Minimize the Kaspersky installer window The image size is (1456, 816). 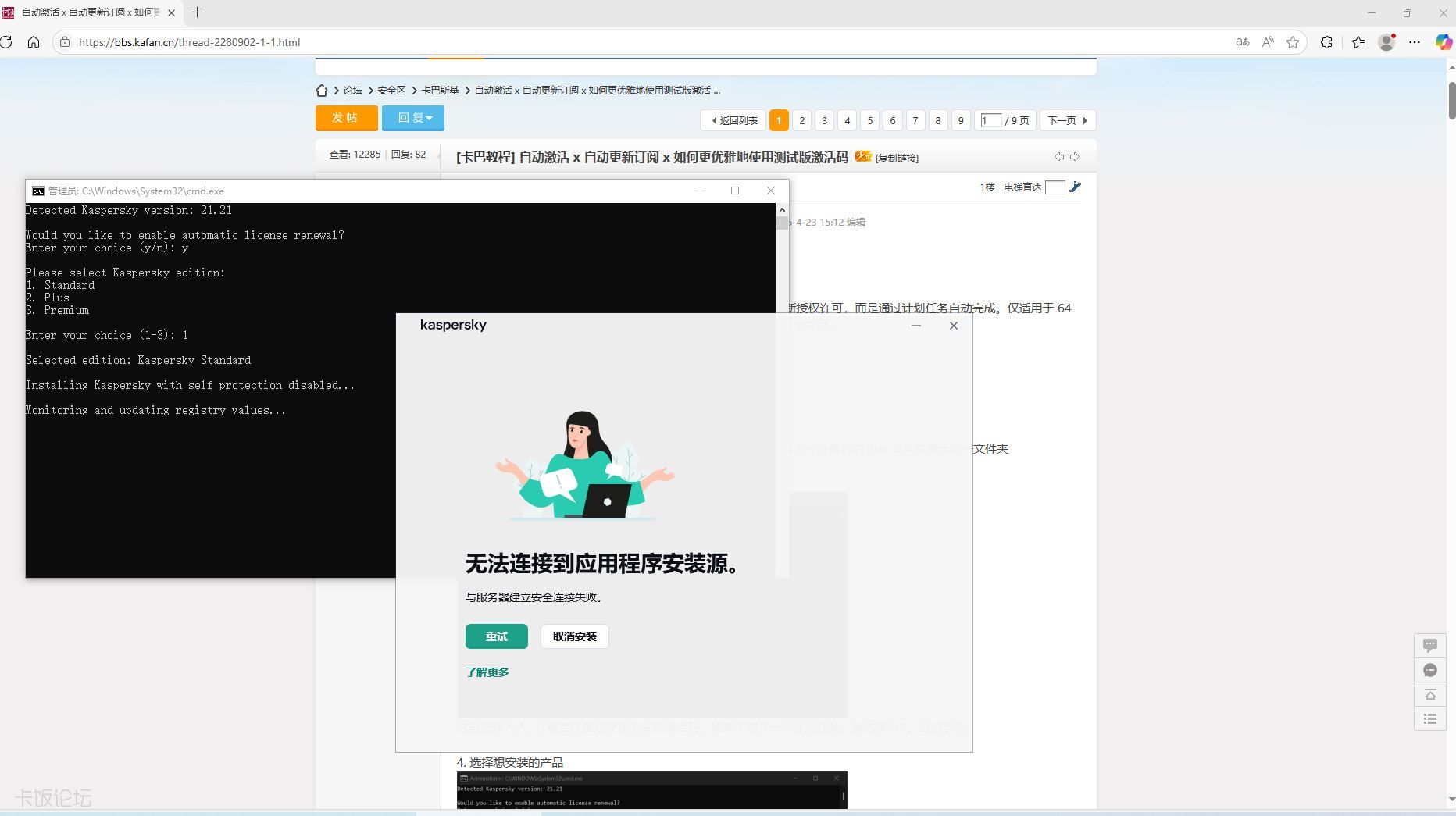916,326
